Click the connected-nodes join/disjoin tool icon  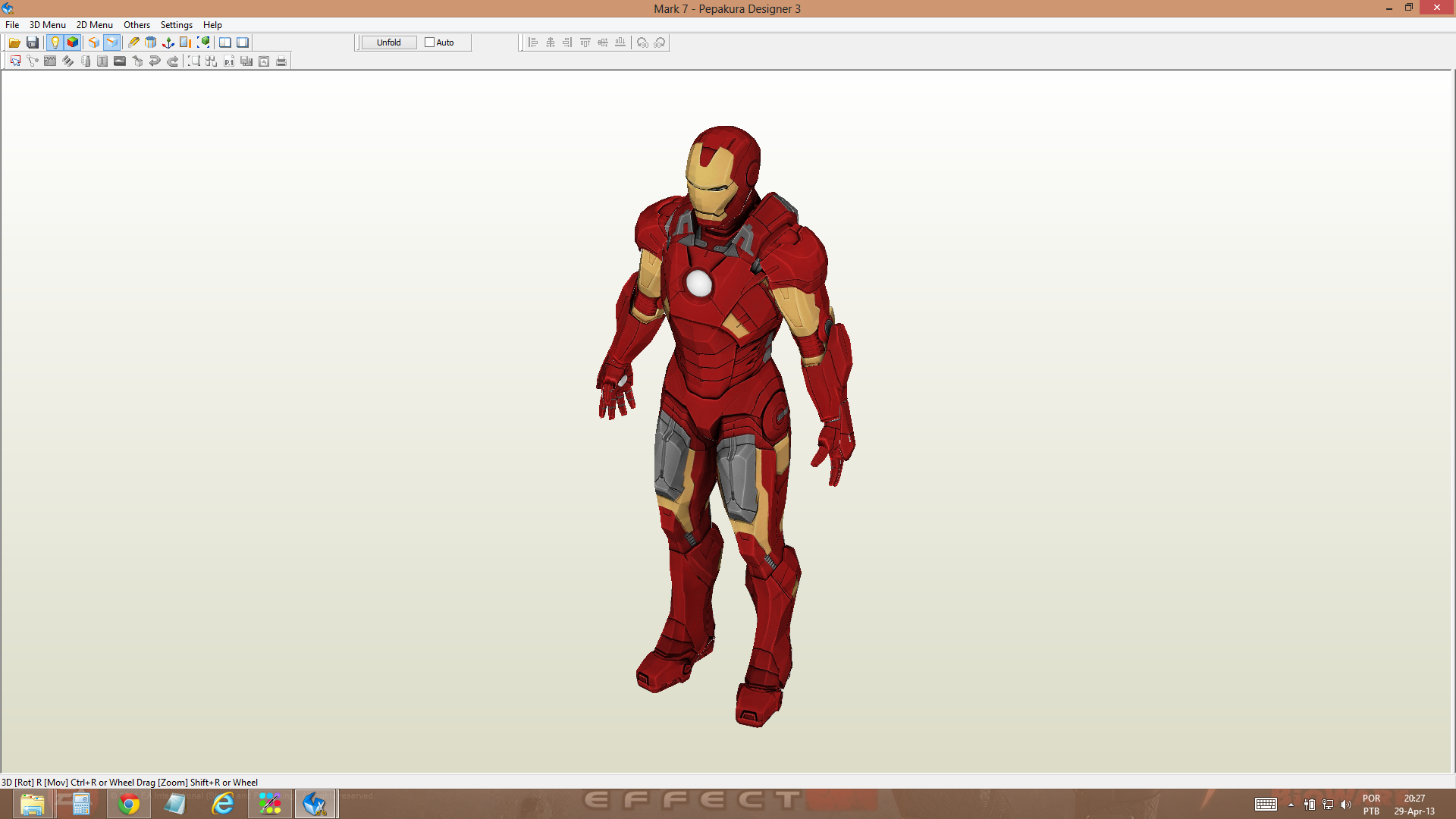coord(33,61)
